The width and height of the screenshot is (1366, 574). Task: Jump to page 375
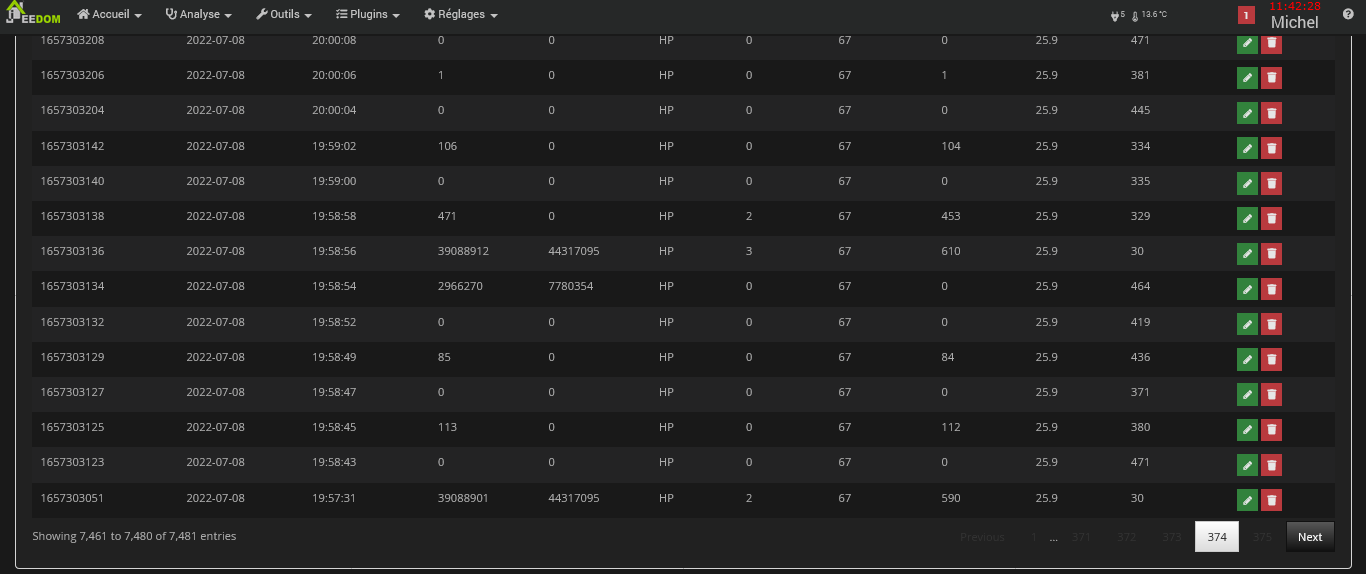click(1262, 537)
